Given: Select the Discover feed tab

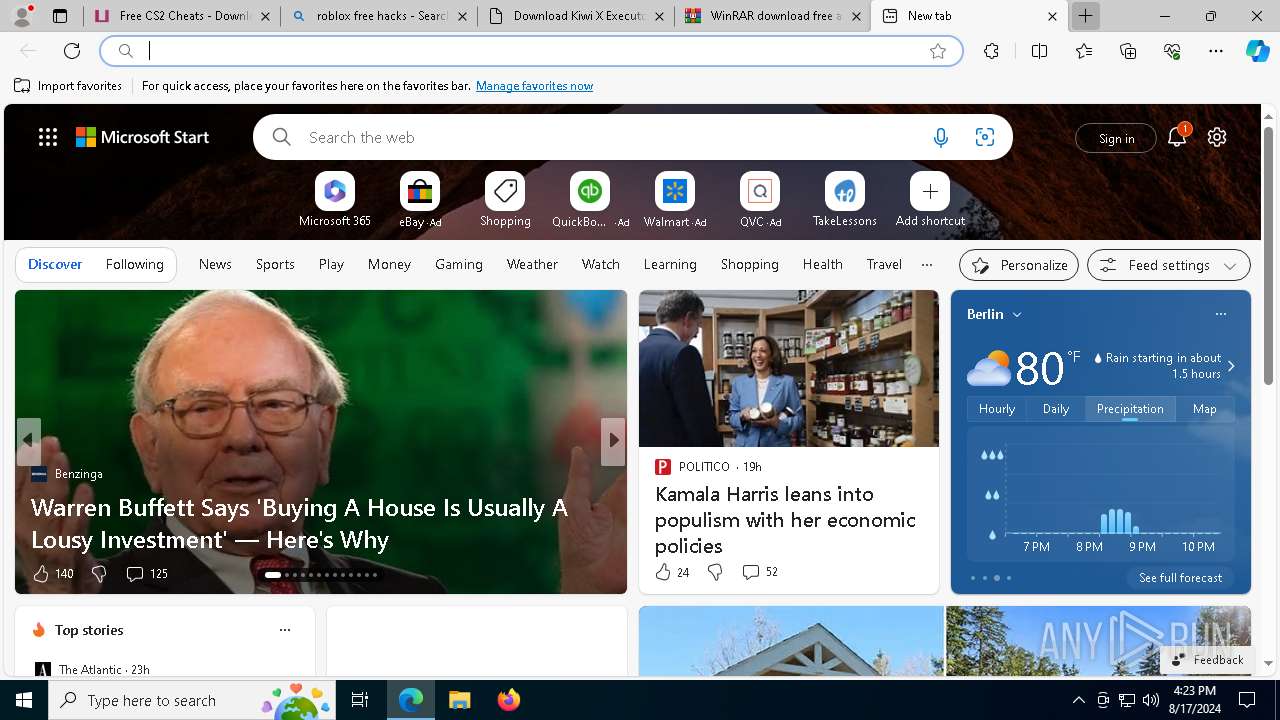Looking at the screenshot, I should (55, 265).
